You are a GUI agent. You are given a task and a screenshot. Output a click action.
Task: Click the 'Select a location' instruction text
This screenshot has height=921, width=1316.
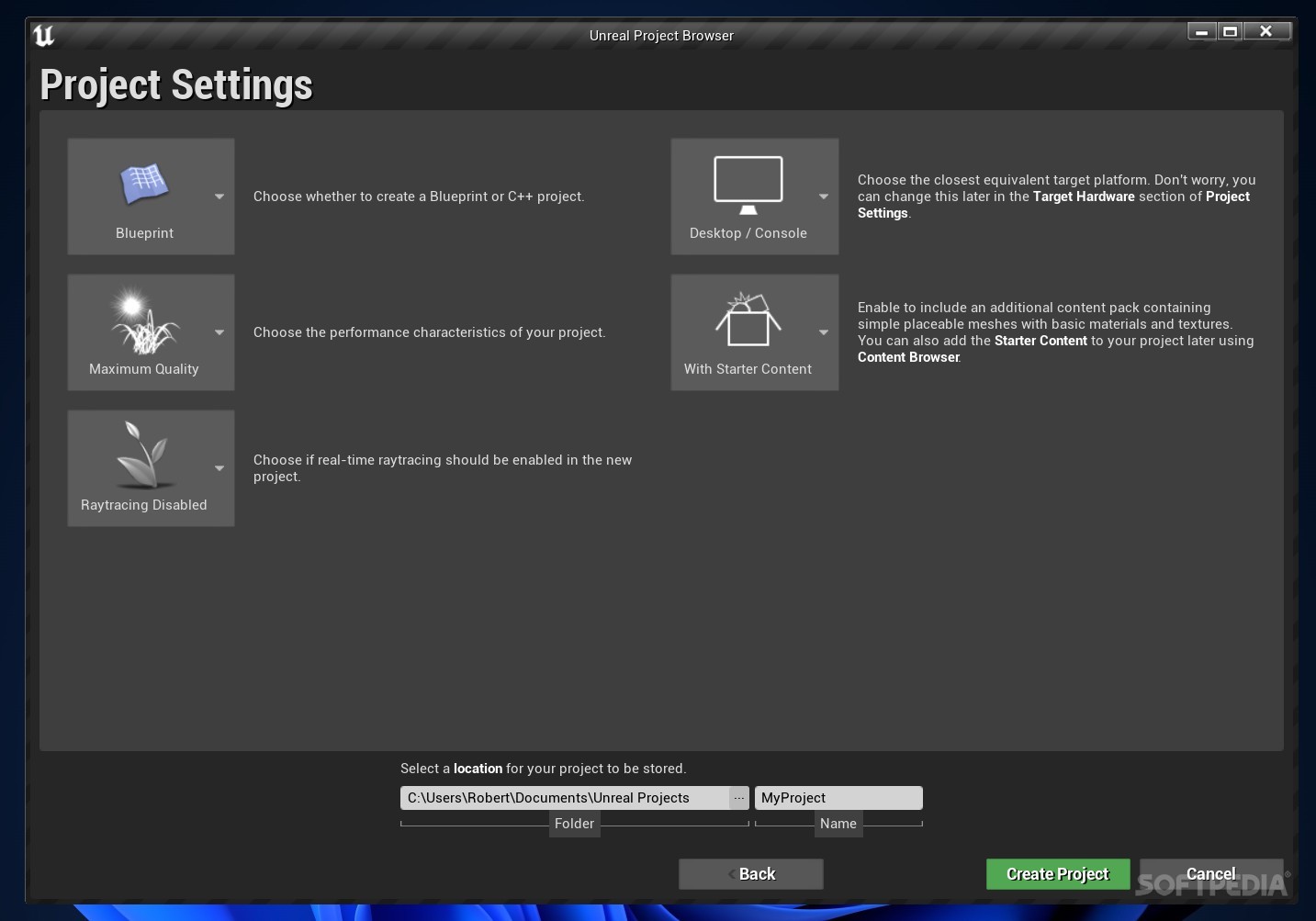[544, 769]
